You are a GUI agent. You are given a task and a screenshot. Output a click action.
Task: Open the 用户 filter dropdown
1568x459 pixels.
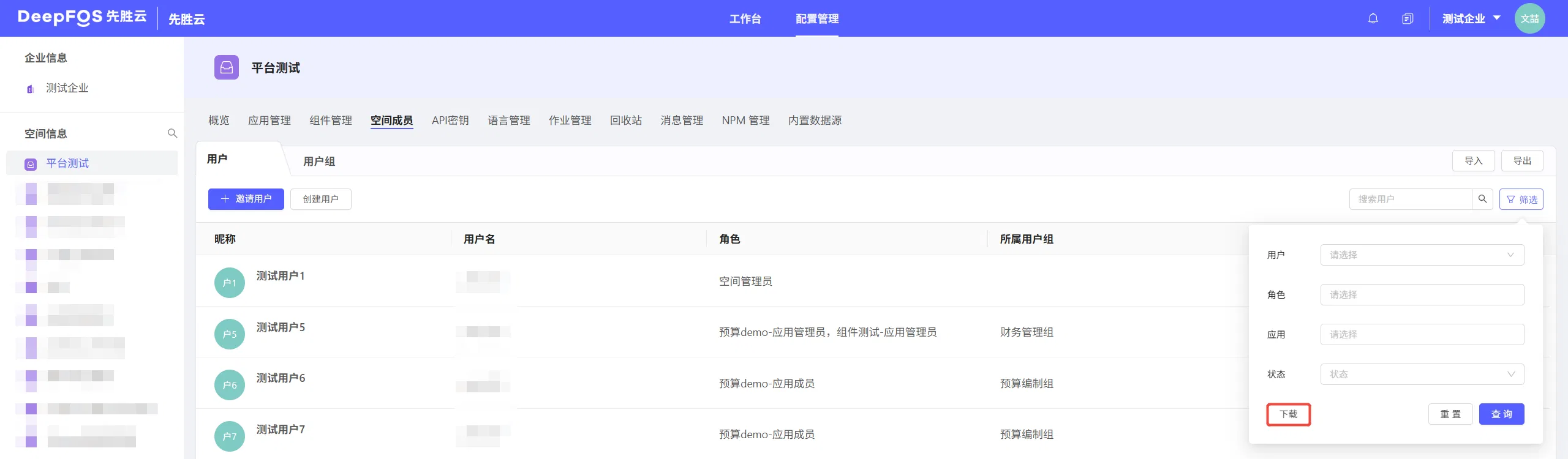(x=1422, y=255)
